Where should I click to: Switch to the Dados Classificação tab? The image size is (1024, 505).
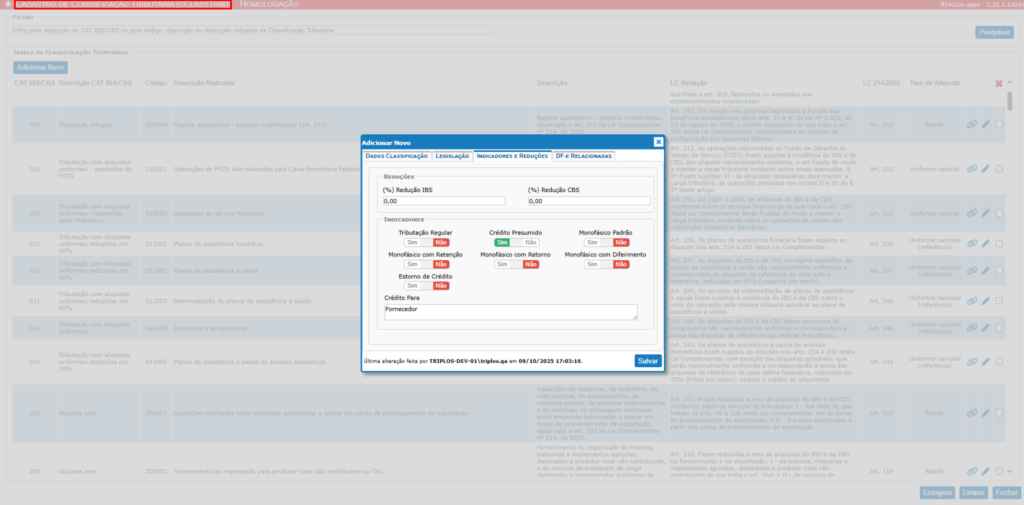(396, 156)
